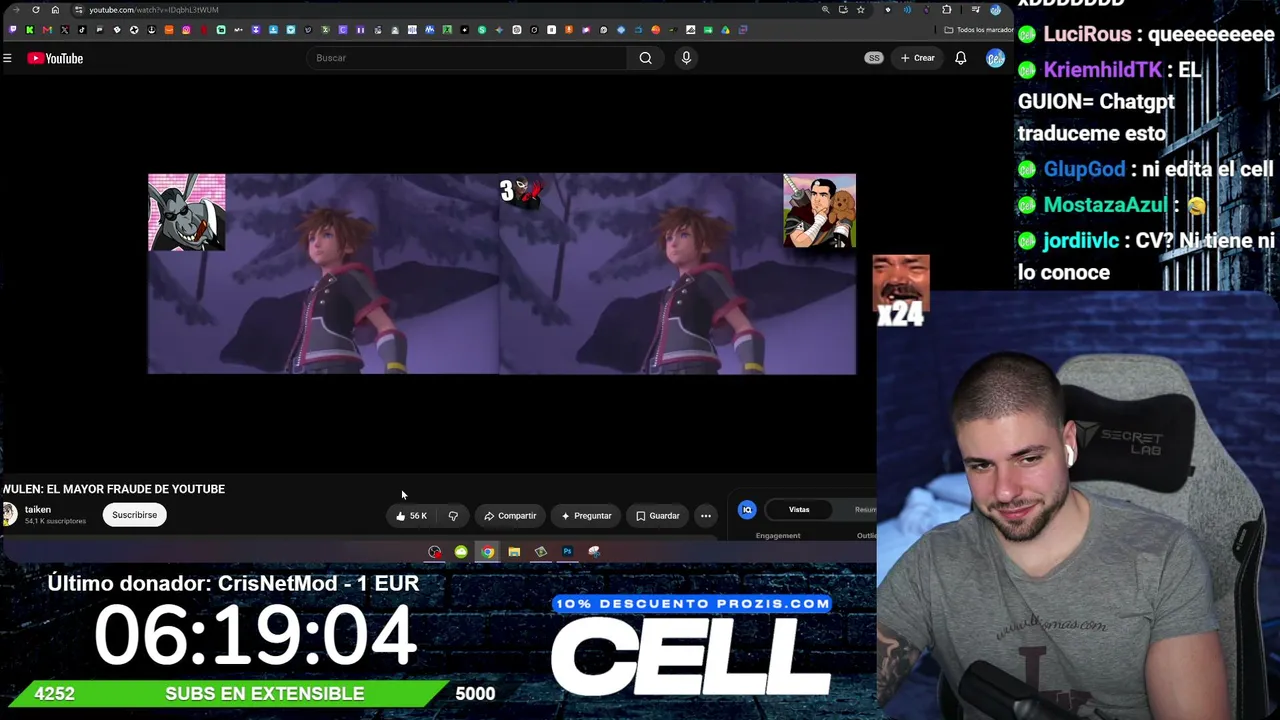Click the magnifying glass search button

(646, 58)
